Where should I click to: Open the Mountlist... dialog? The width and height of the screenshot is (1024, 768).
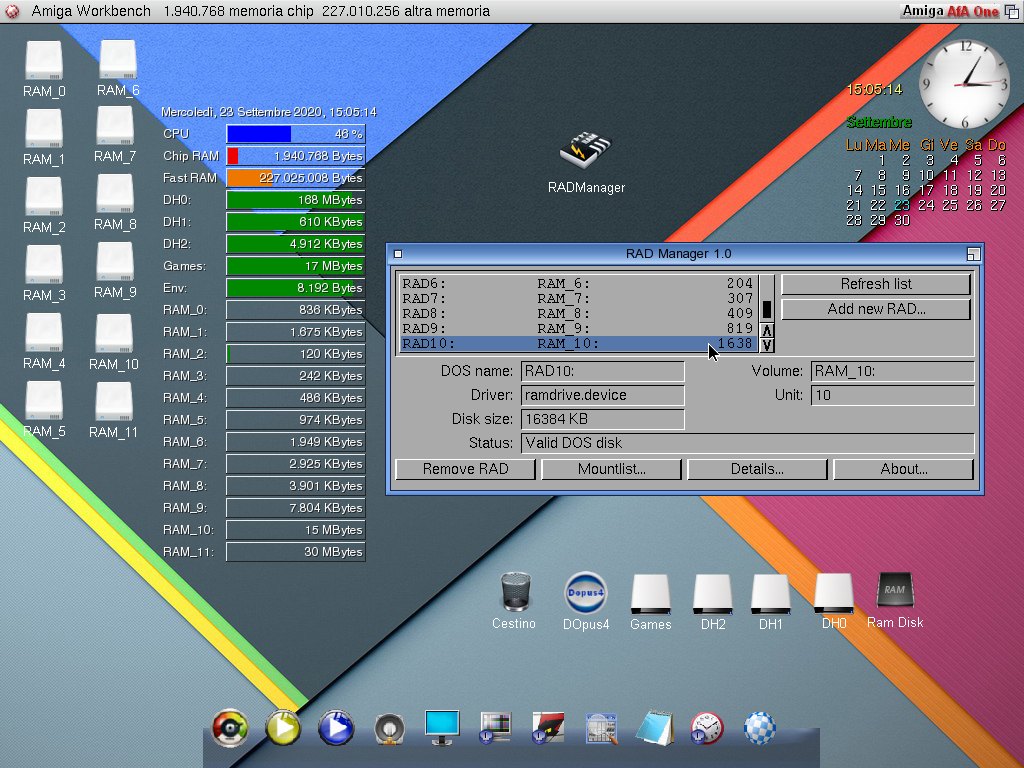click(x=611, y=469)
